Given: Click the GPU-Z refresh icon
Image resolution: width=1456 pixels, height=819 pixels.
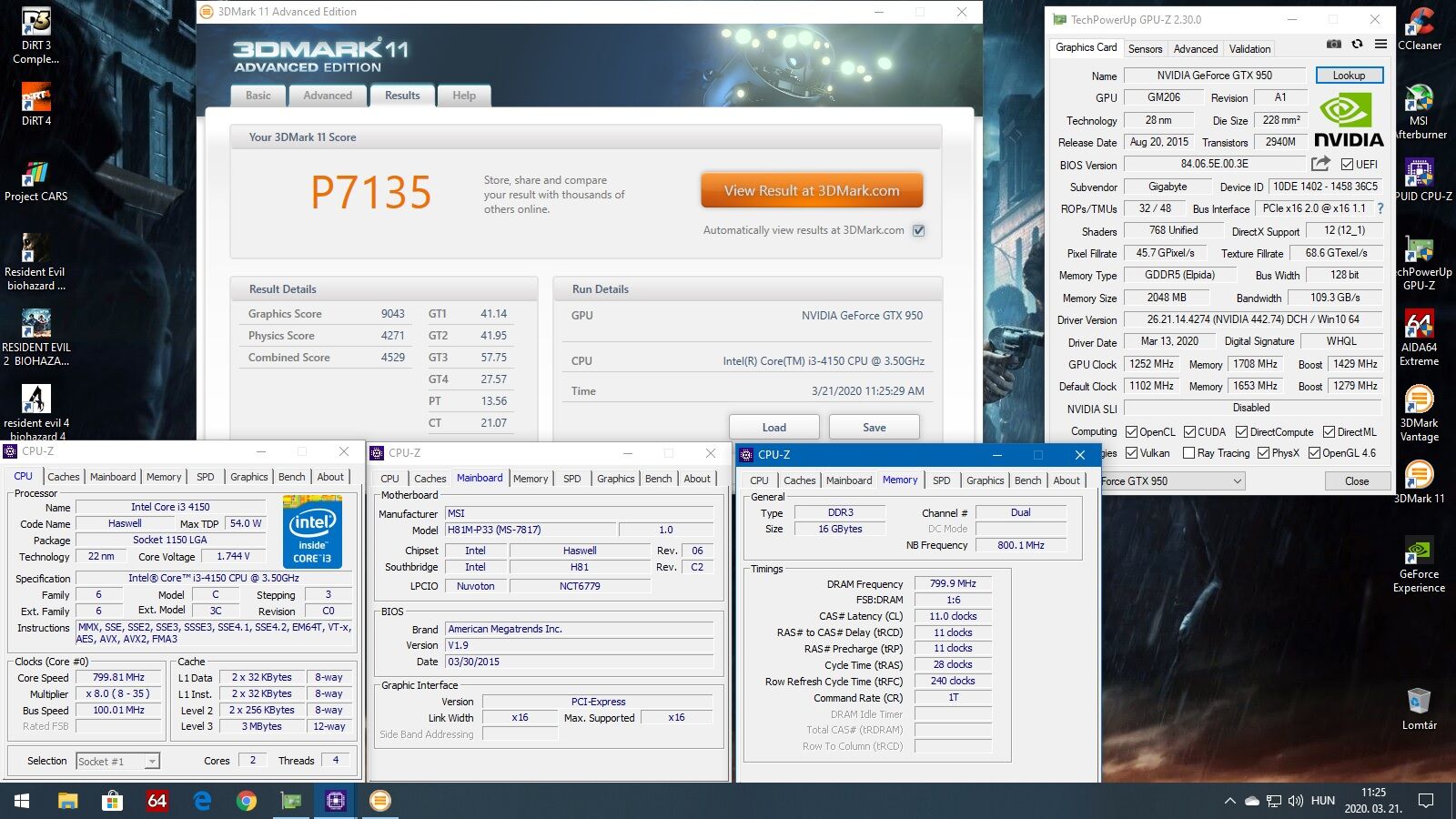Looking at the screenshot, I should point(1357,44).
